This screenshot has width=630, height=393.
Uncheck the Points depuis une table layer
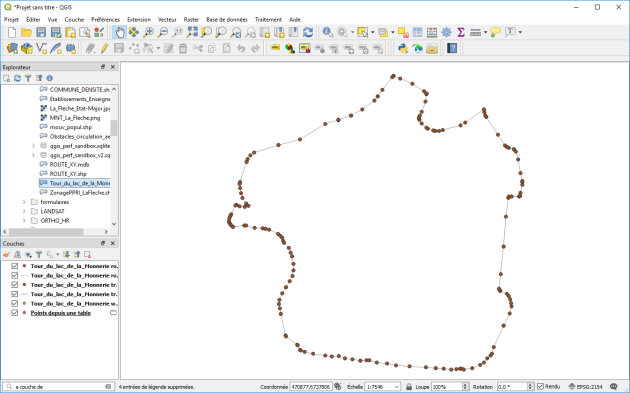15,313
